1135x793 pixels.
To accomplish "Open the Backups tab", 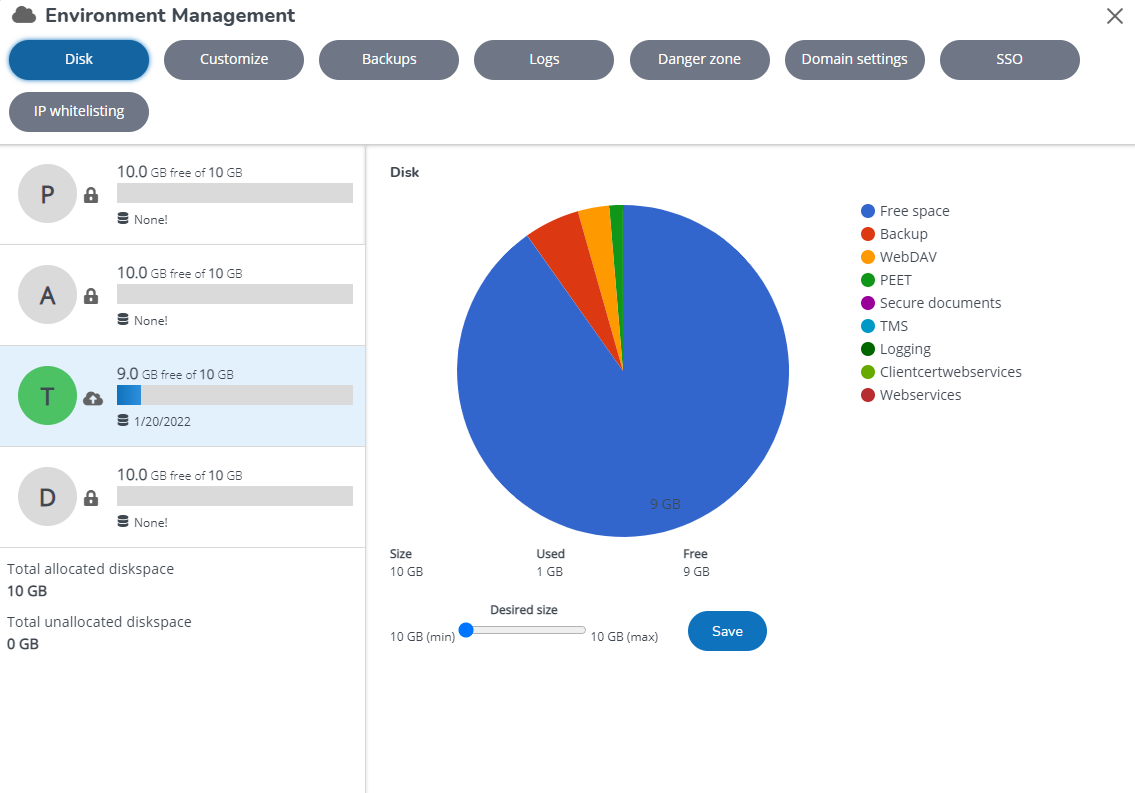I will pos(389,59).
